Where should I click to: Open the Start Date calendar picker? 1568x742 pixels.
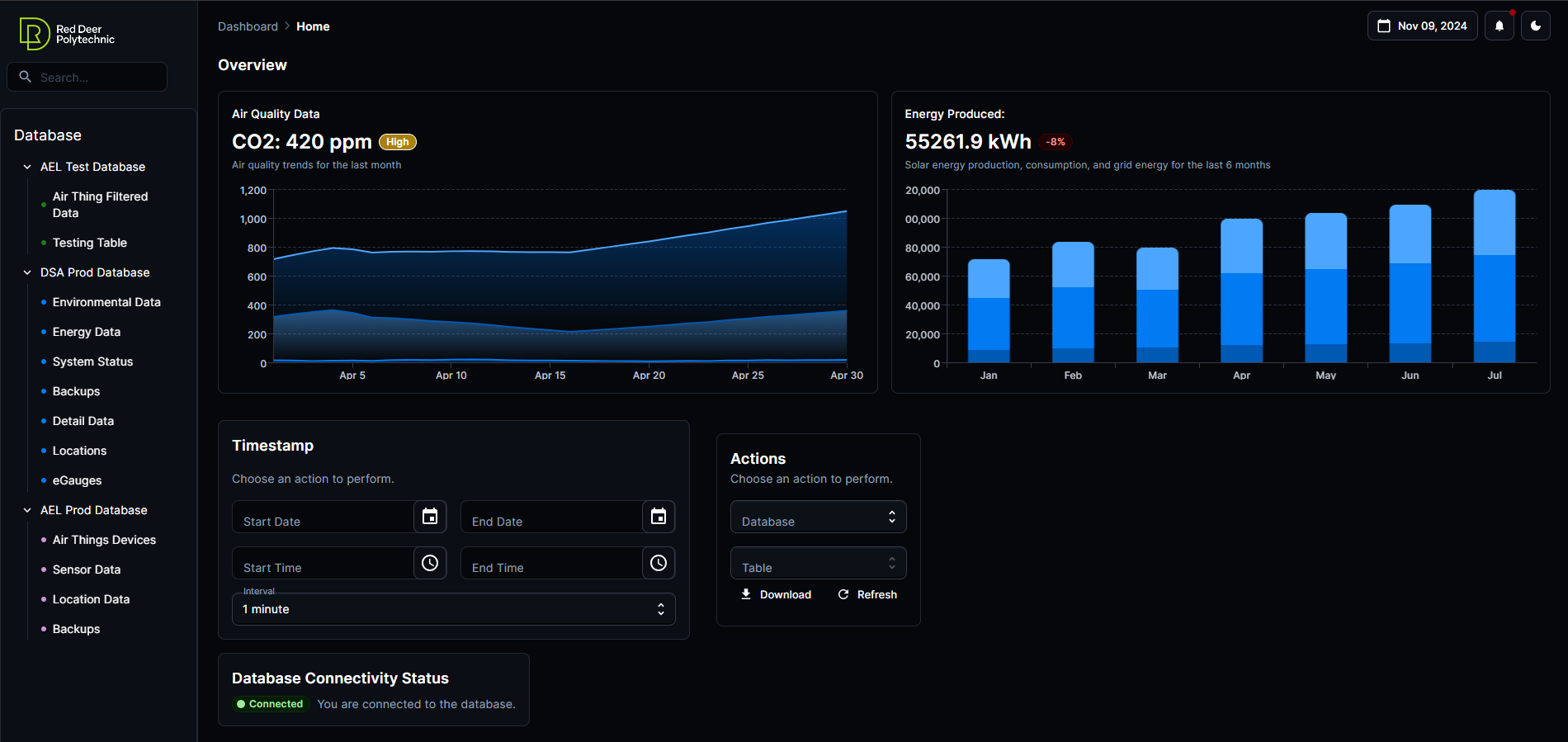[x=430, y=517]
